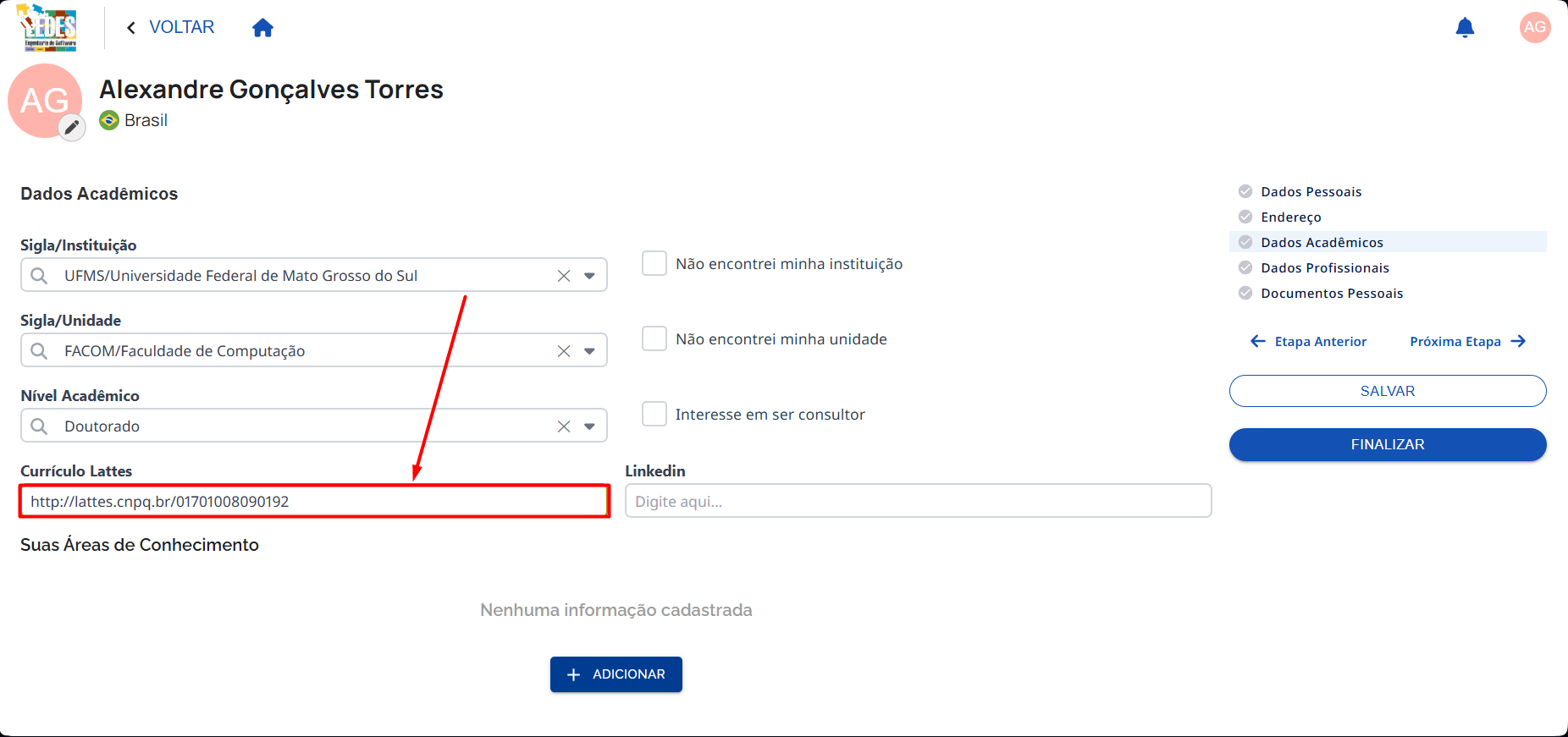This screenshot has width=1568, height=737.
Task: Go to Próxima Etapa
Action: (1467, 342)
